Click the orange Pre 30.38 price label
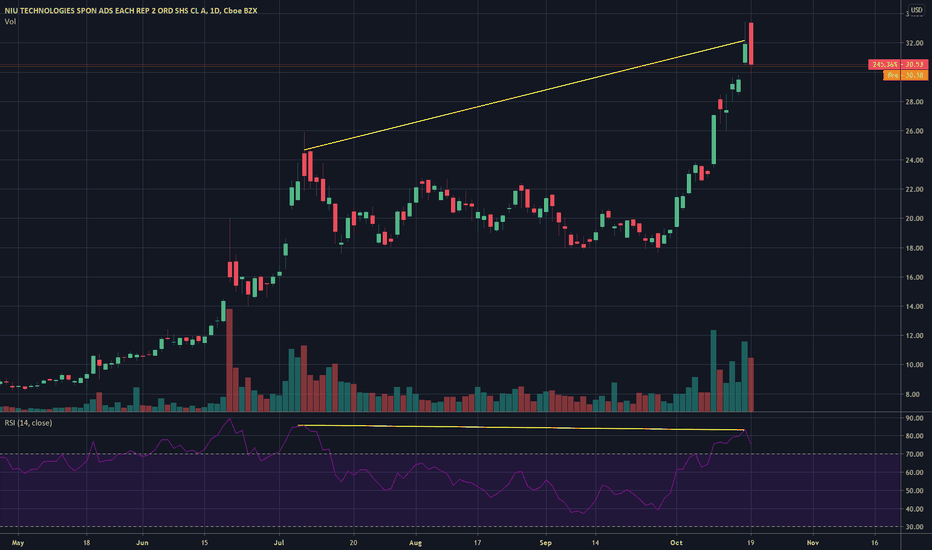Viewport: 932px width, 550px height. [x=905, y=76]
